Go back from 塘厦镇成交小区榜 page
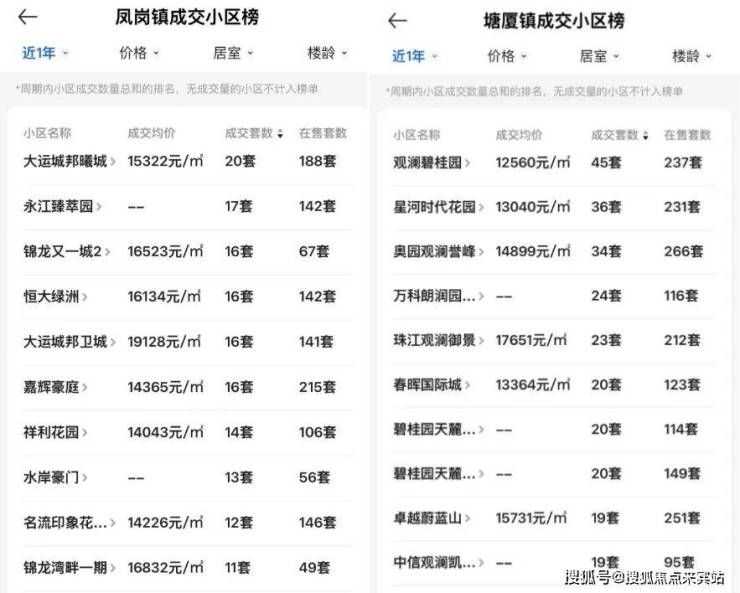The image size is (740, 593). [x=397, y=21]
